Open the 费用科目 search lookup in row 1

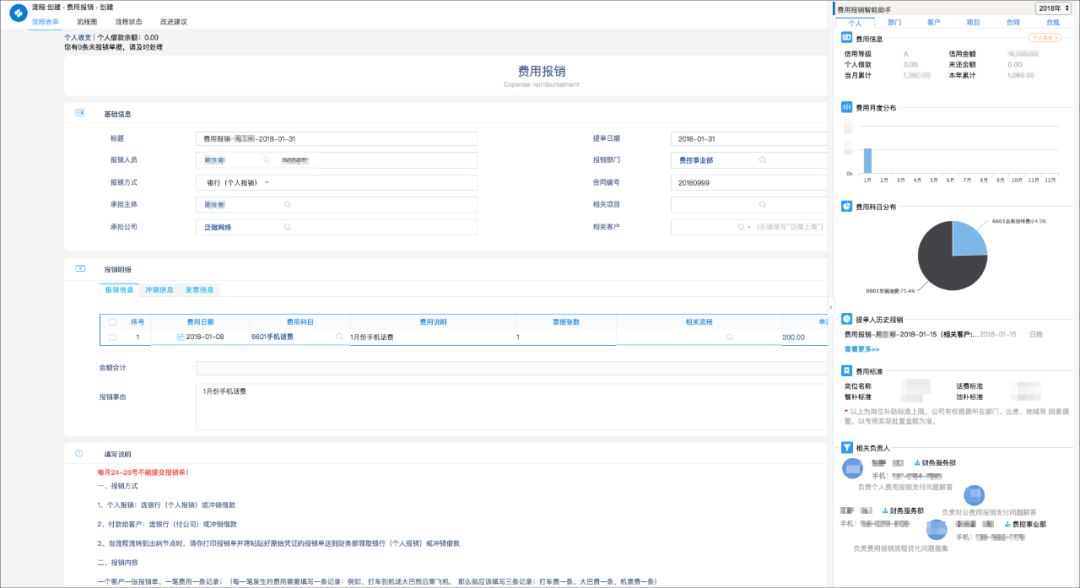coord(340,337)
